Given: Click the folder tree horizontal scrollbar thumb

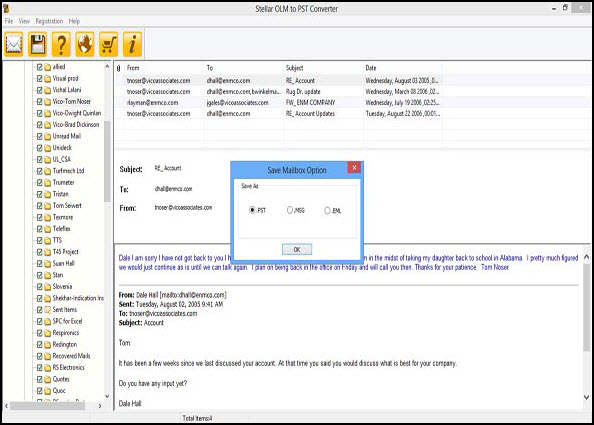Looking at the screenshot, I should coord(47,406).
